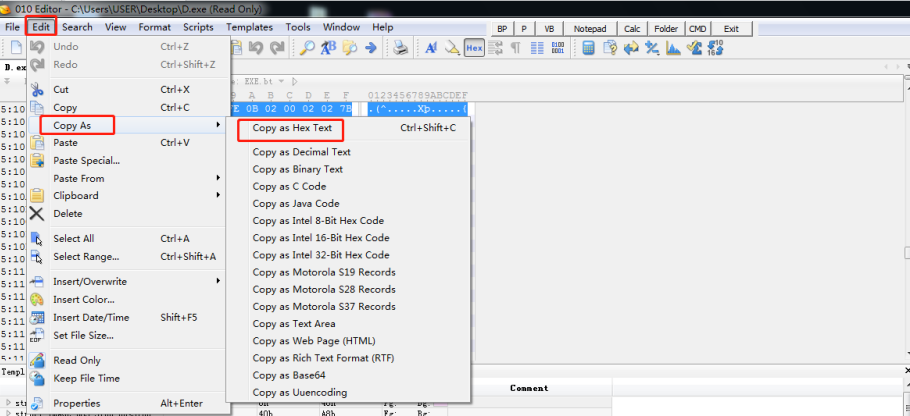Image resolution: width=910 pixels, height=416 pixels.
Task: Click the document with question mark icon
Action: pos(610,48)
